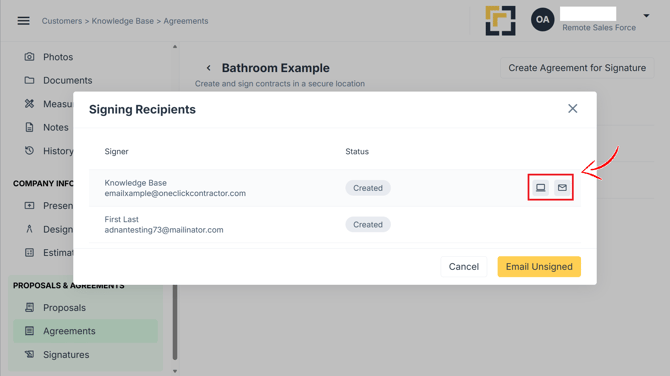Close the Signing Recipients dialog
Image resolution: width=670 pixels, height=376 pixels.
(573, 109)
